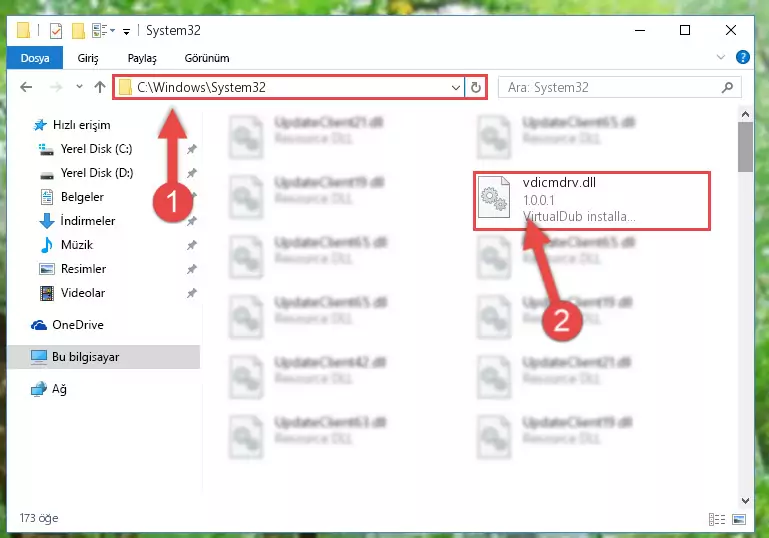Click the vertical scrollbar thumb
The height and width of the screenshot is (538, 769).
745,147
